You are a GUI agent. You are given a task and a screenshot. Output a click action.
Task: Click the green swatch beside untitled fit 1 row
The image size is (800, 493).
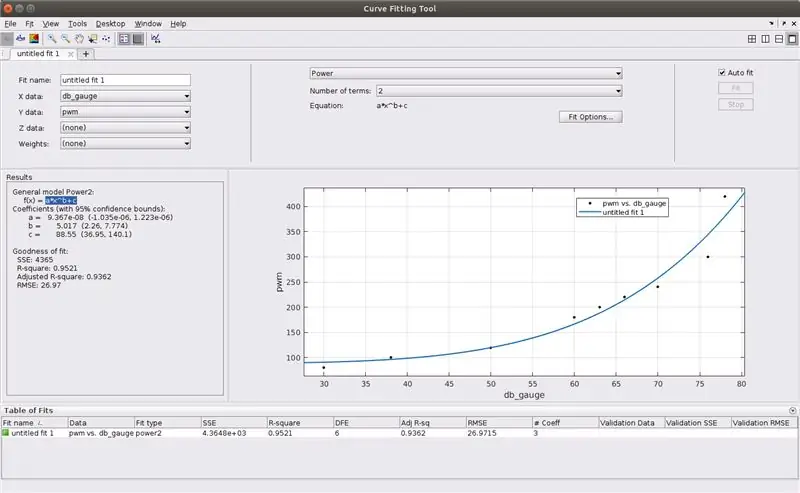pyautogui.click(x=6, y=433)
